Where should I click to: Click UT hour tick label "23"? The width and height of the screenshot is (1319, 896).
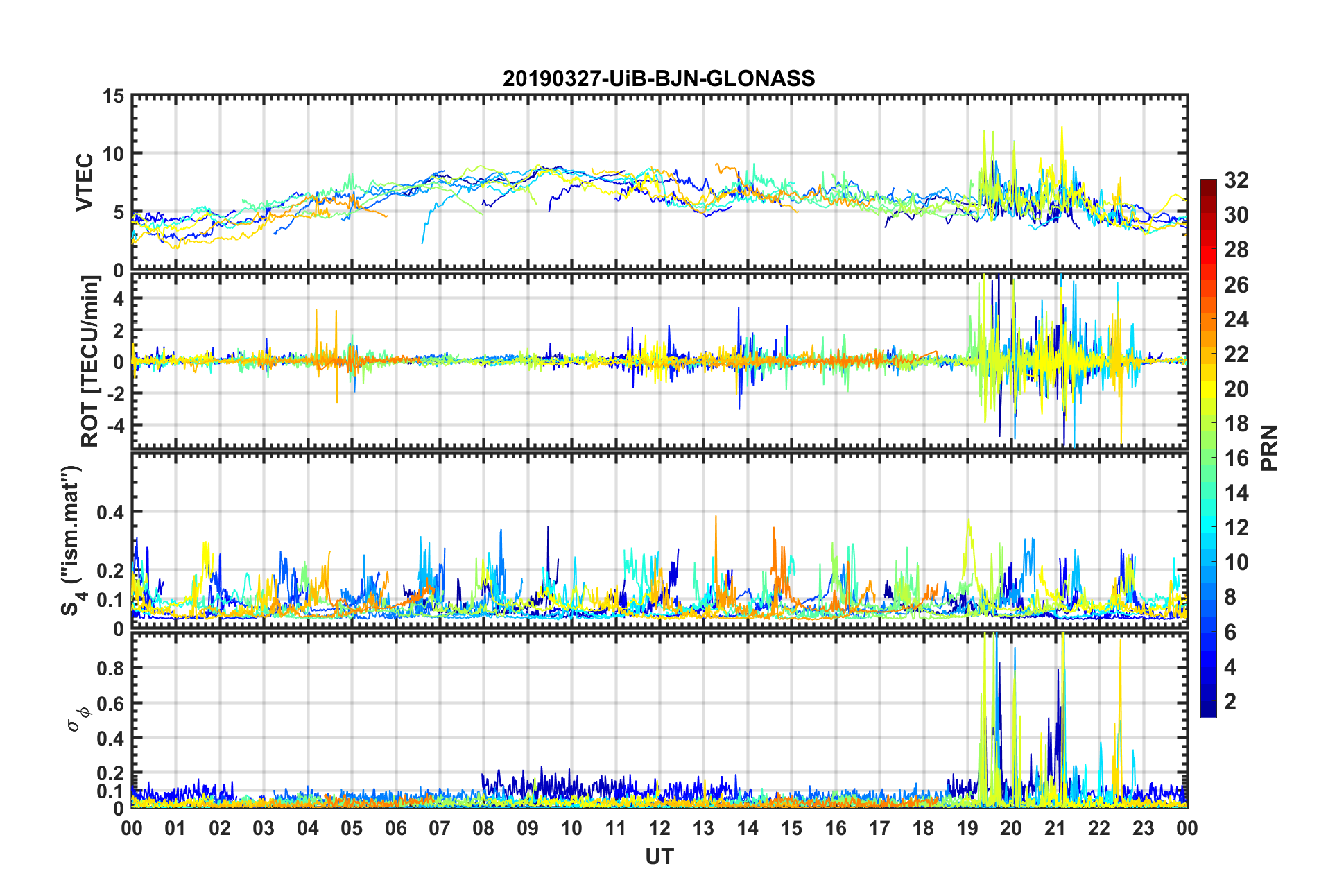[1144, 828]
